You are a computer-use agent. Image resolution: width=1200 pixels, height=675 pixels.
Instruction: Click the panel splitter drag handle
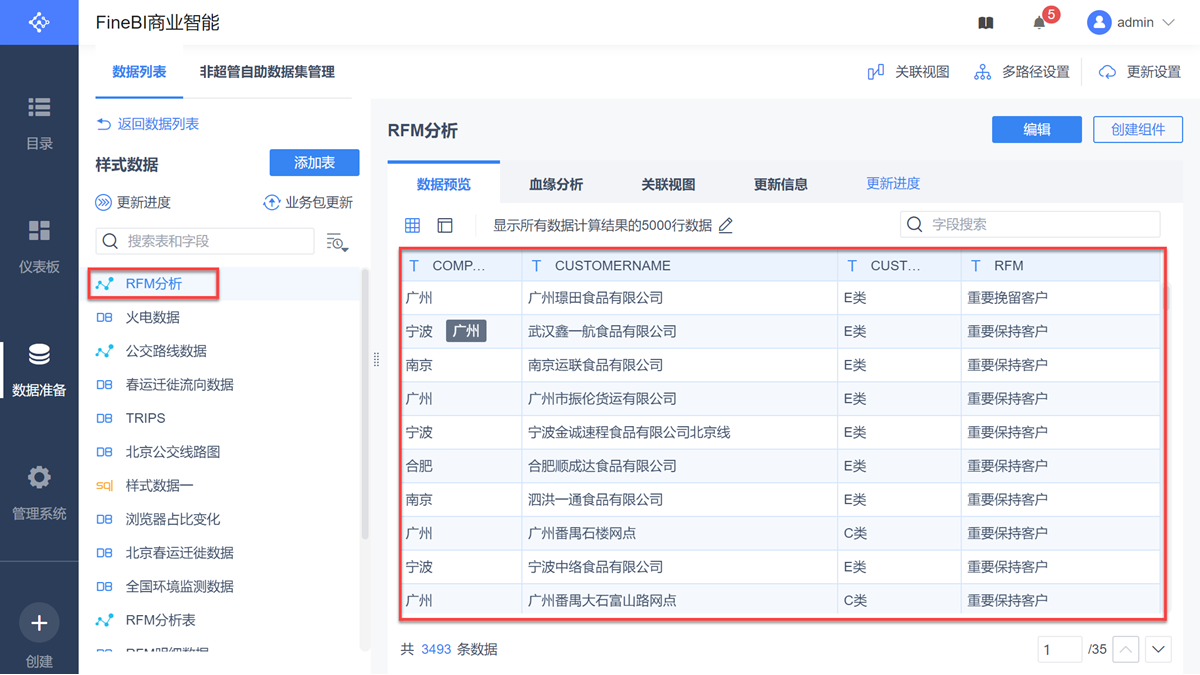376,360
